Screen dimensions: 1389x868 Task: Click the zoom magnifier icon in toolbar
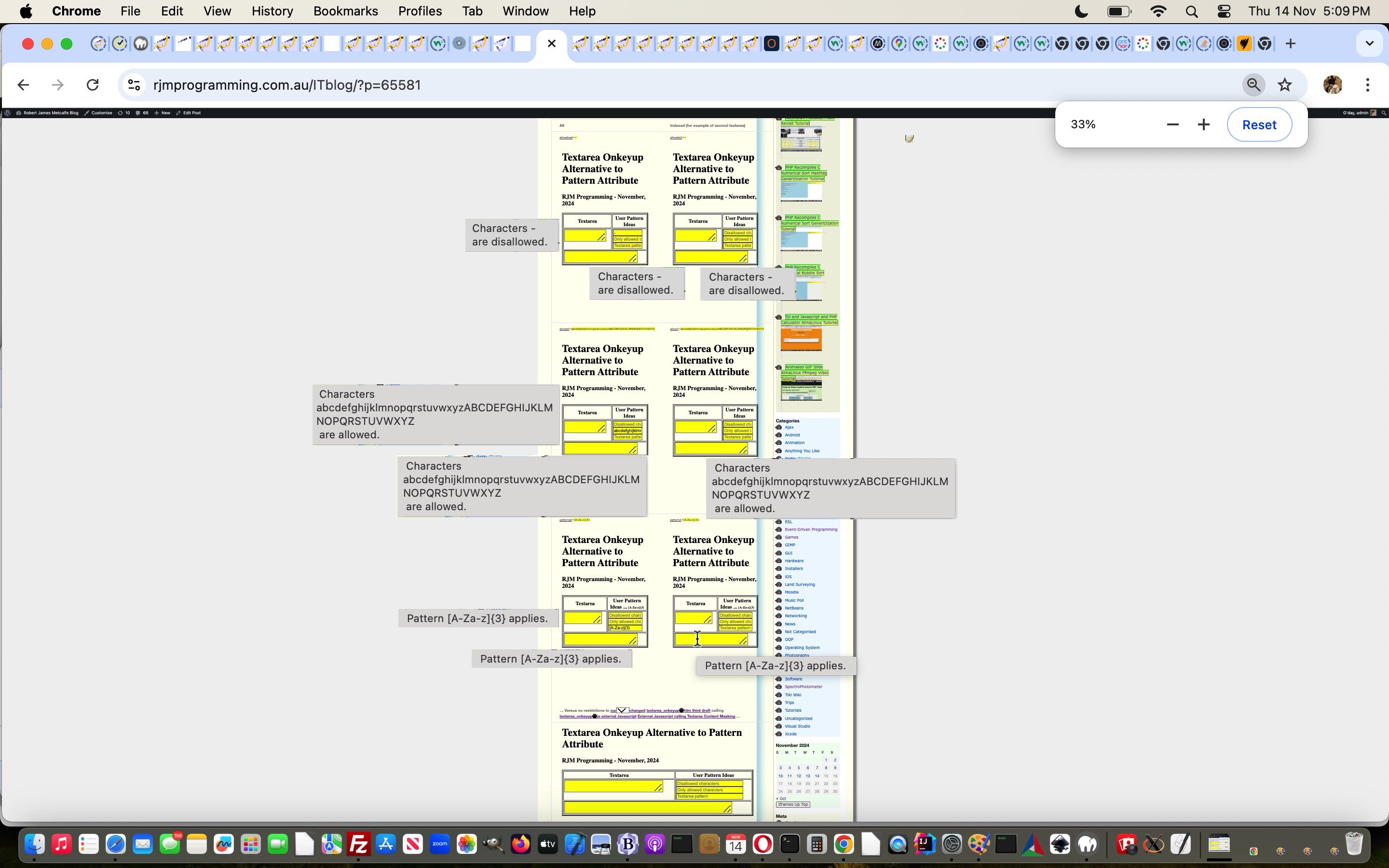click(1253, 84)
